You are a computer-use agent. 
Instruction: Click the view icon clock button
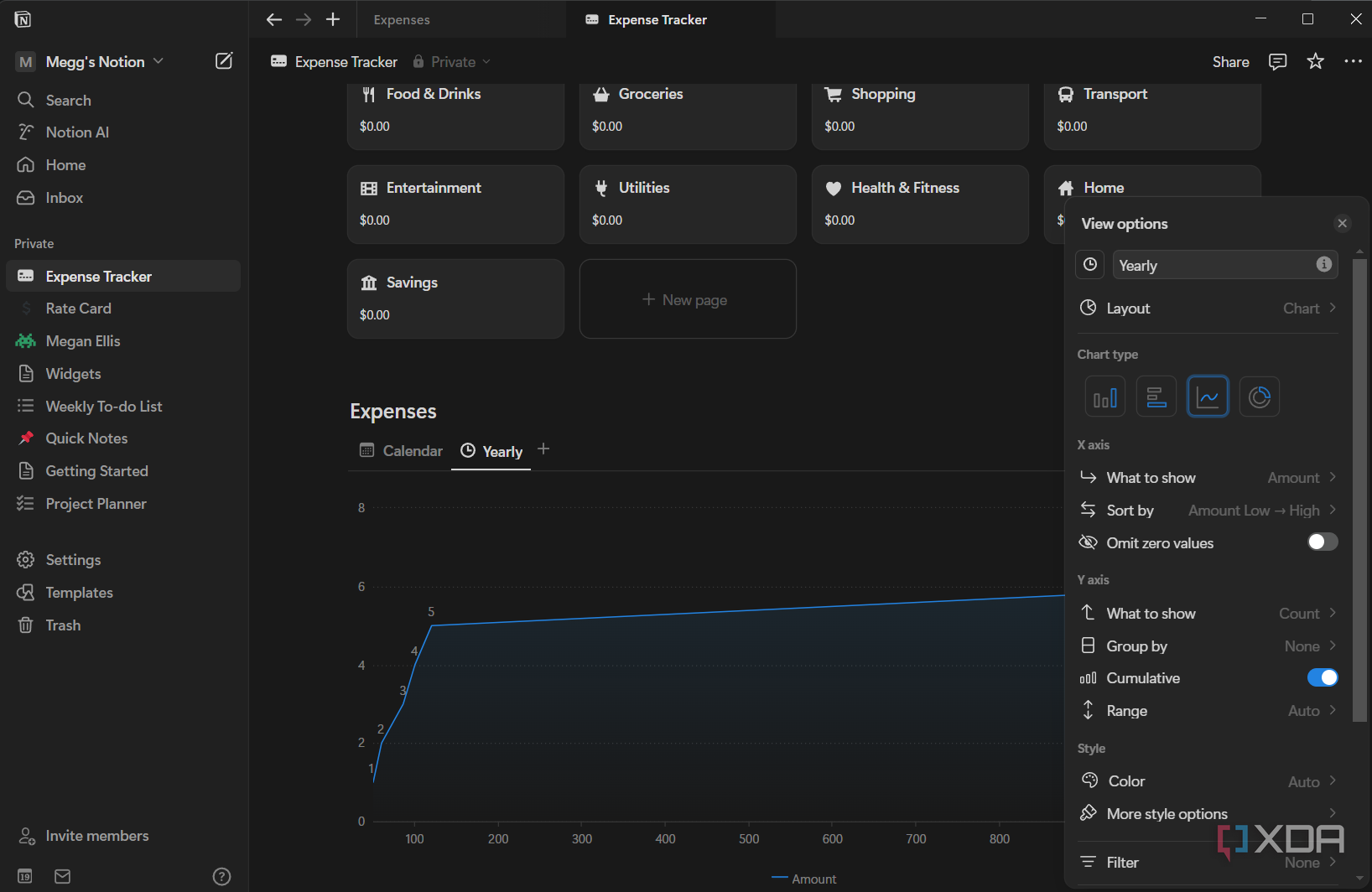[x=1089, y=265]
